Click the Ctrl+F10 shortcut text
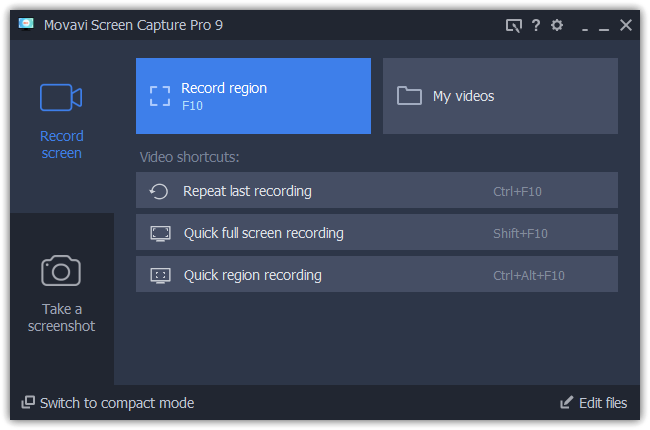Viewport: 650px width, 430px height. tap(517, 192)
